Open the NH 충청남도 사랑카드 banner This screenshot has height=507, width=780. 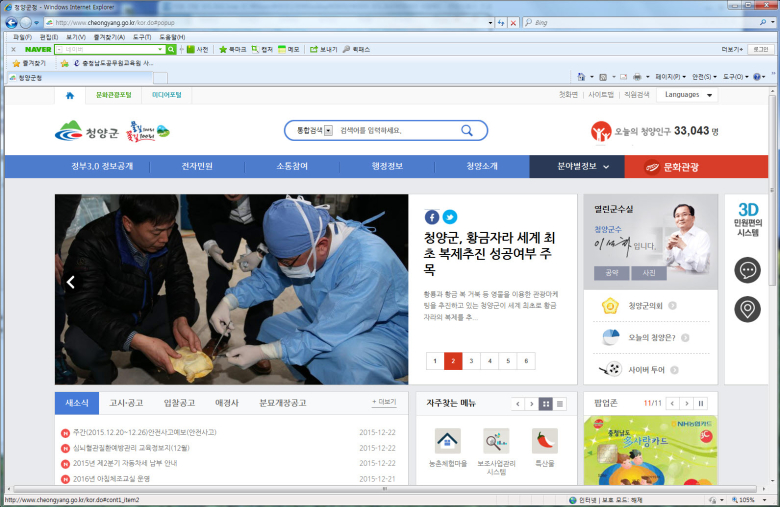(x=650, y=450)
